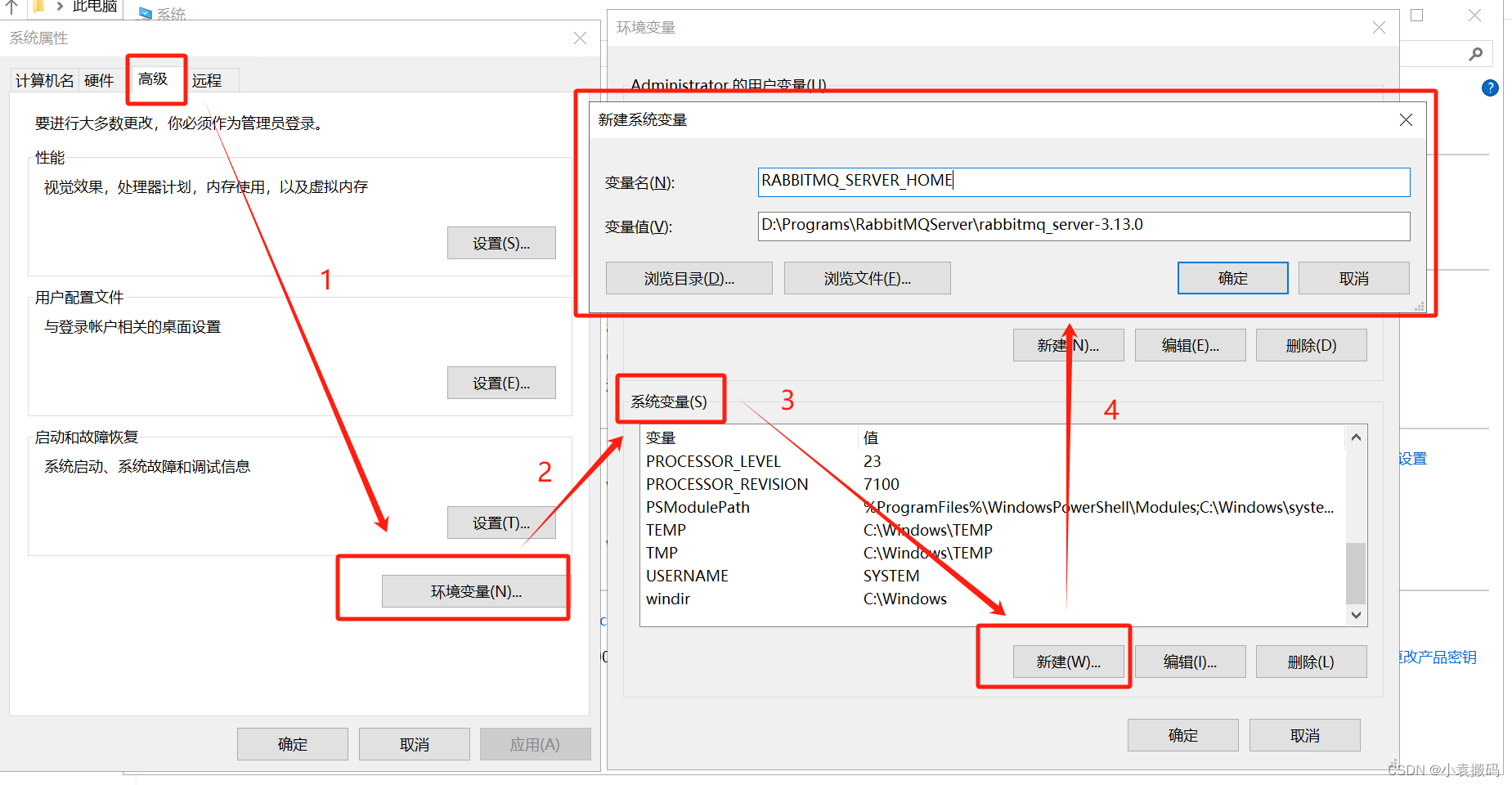Cancel the new system variable dialog
This screenshot has height=785, width=1512.
(x=1353, y=278)
